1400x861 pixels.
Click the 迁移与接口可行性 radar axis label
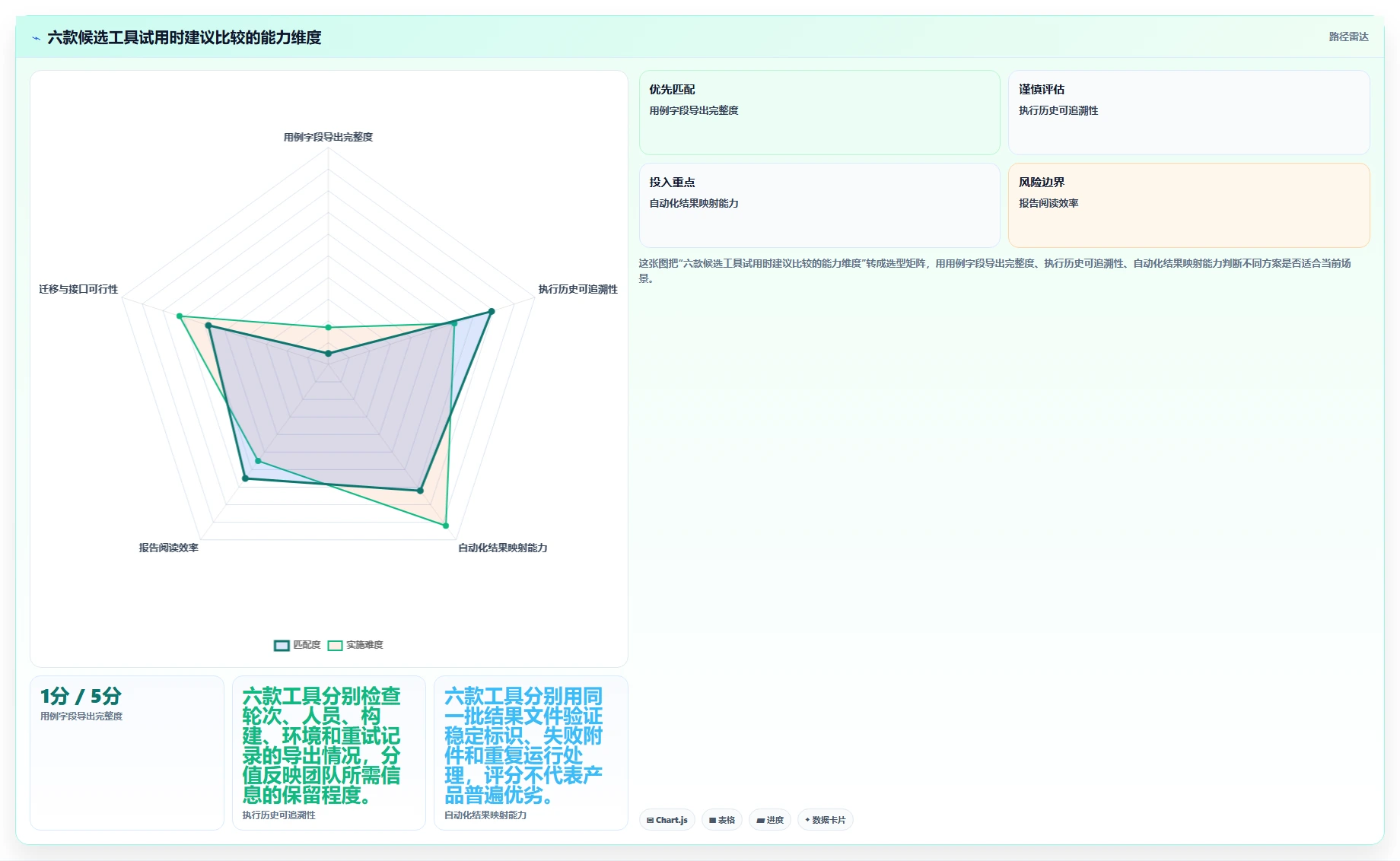78,289
